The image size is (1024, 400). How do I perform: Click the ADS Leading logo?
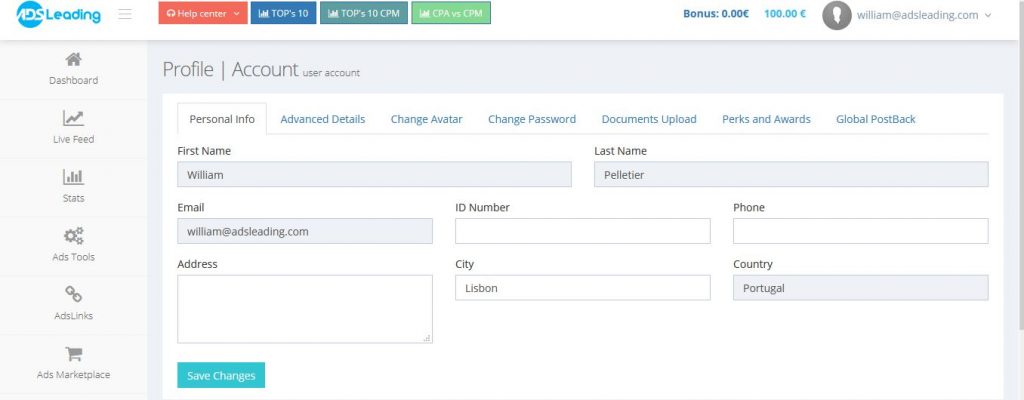pyautogui.click(x=59, y=14)
